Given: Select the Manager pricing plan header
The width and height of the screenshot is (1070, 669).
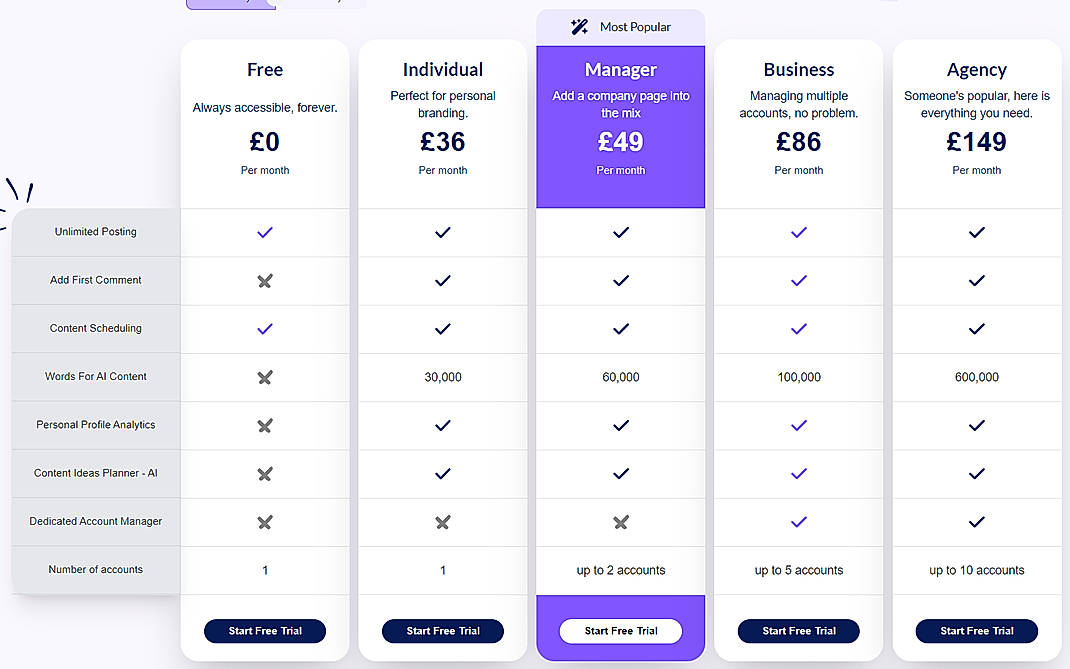Looking at the screenshot, I should (x=620, y=69).
